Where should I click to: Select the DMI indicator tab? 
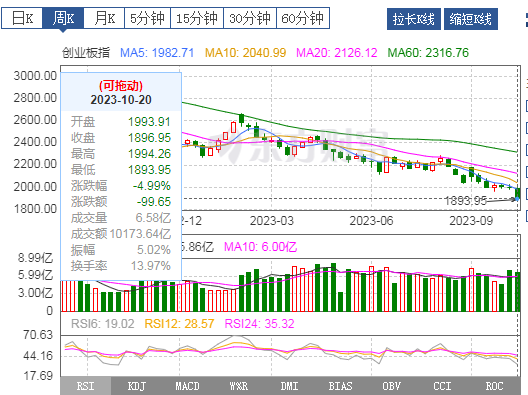click(290, 386)
